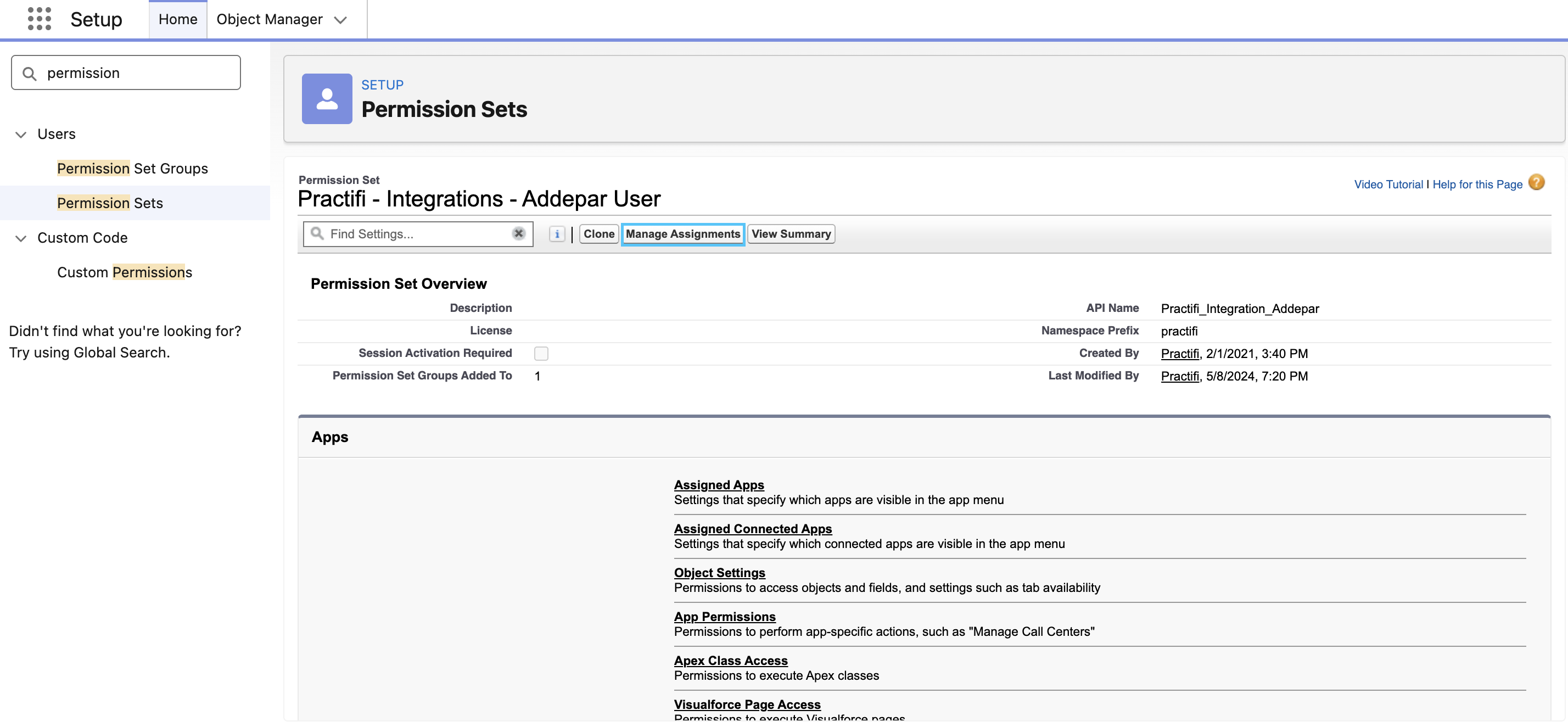Image resolution: width=1568 pixels, height=727 pixels.
Task: Open Assigned Connected Apps link
Action: tap(753, 529)
